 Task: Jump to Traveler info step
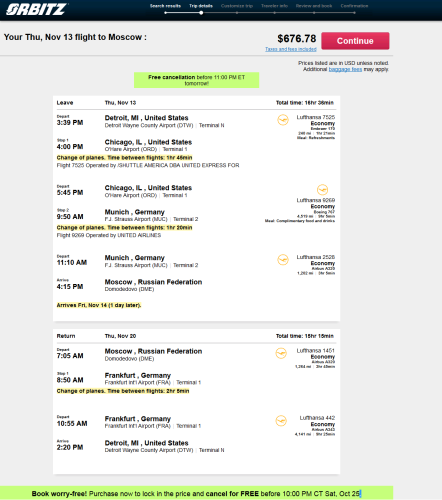tap(274, 6)
